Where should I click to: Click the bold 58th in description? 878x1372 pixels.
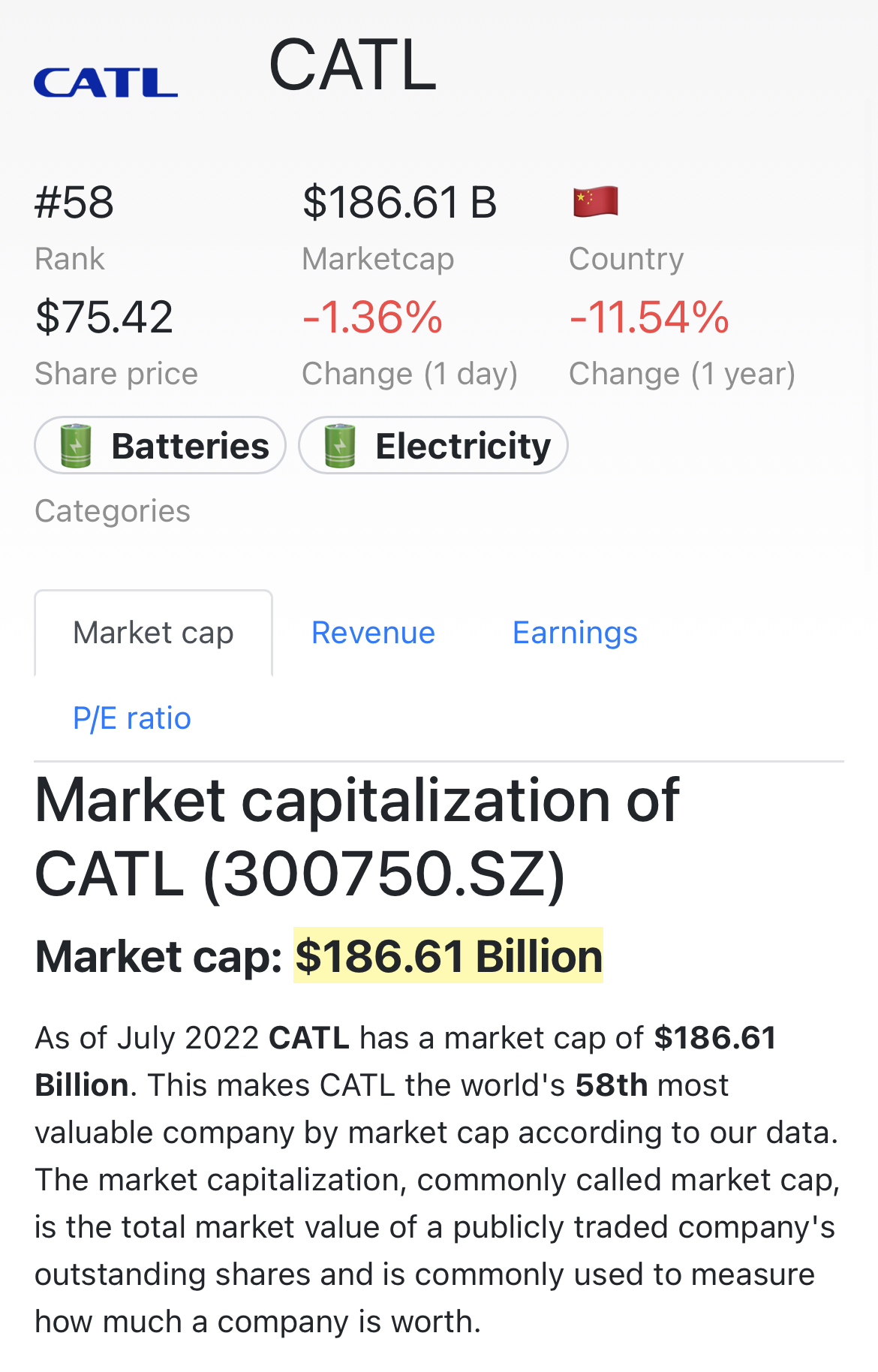pos(611,1085)
